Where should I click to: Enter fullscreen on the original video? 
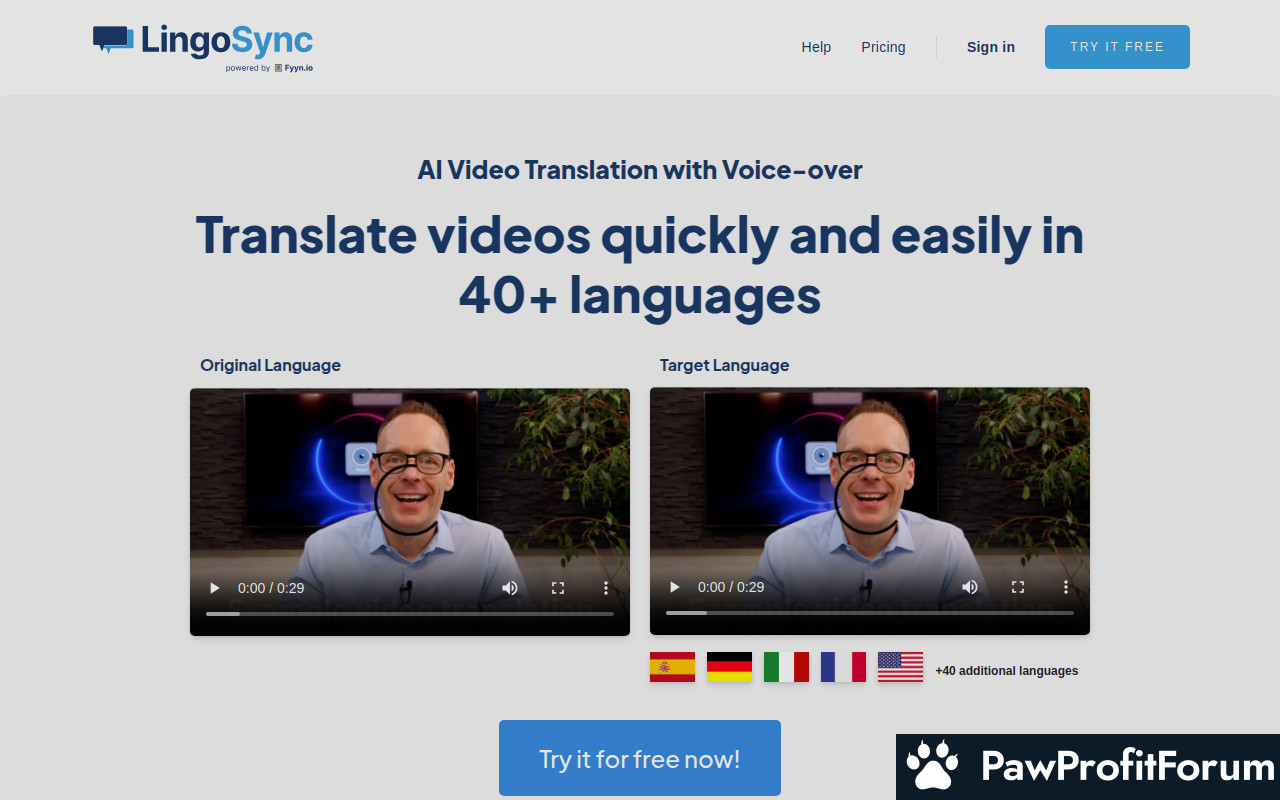558,588
